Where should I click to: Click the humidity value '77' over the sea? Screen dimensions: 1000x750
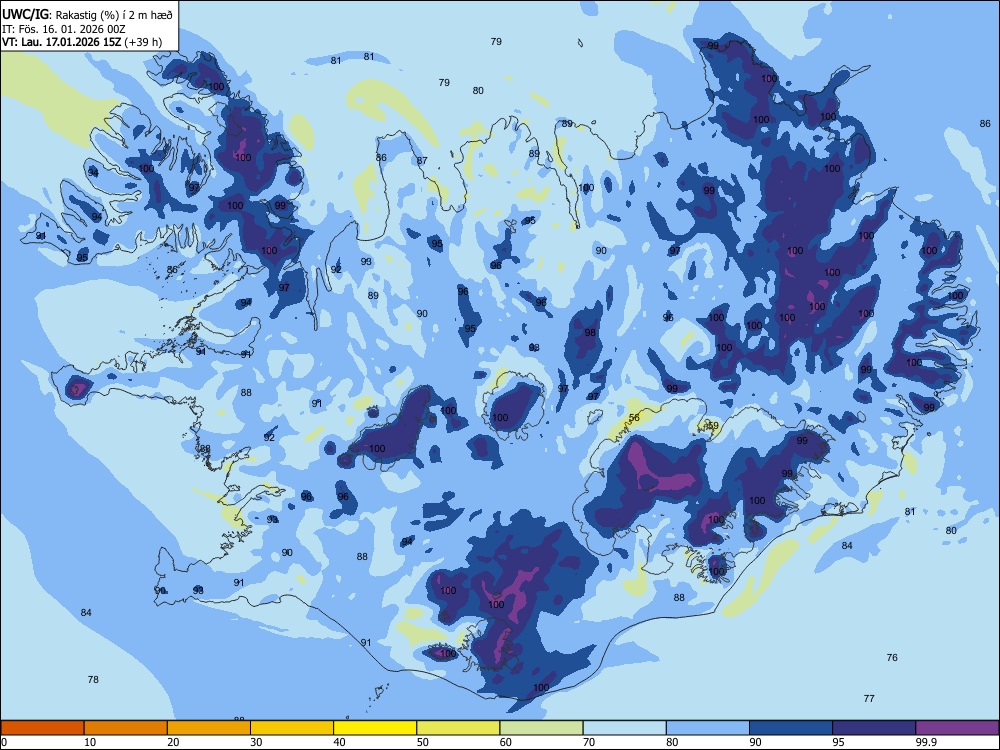(869, 698)
